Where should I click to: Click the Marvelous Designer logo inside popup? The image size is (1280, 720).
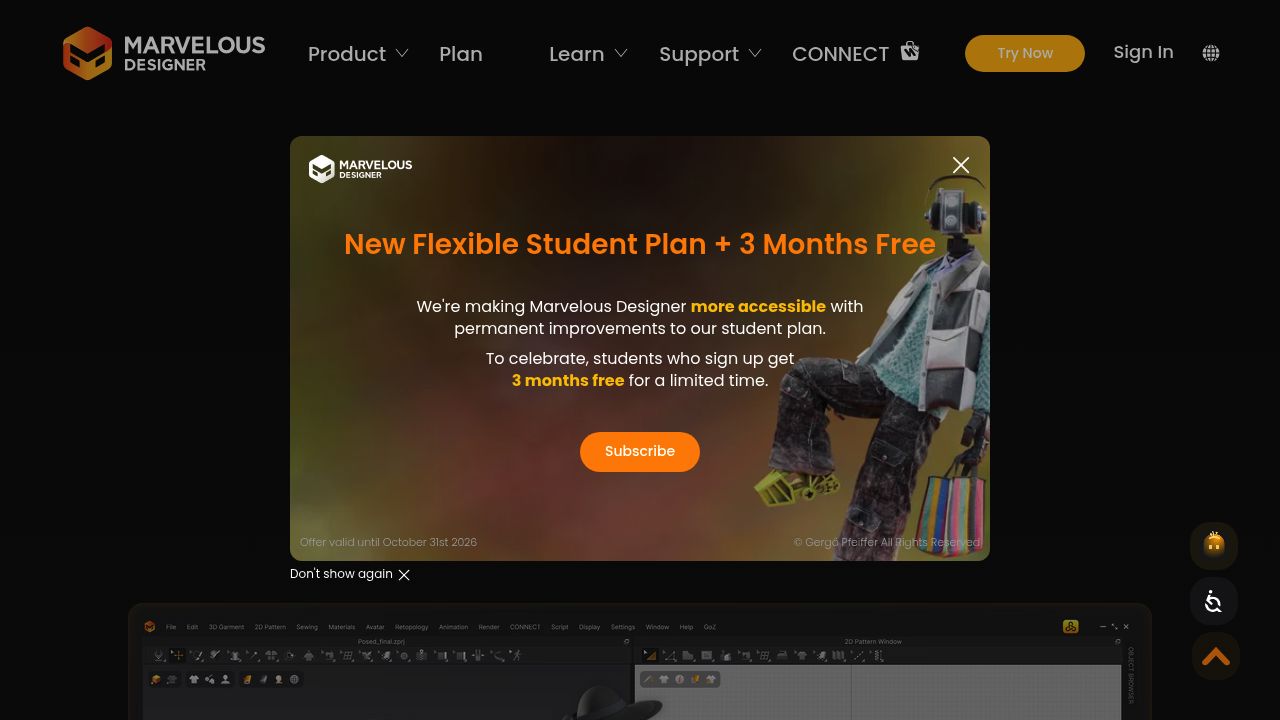[x=360, y=168]
